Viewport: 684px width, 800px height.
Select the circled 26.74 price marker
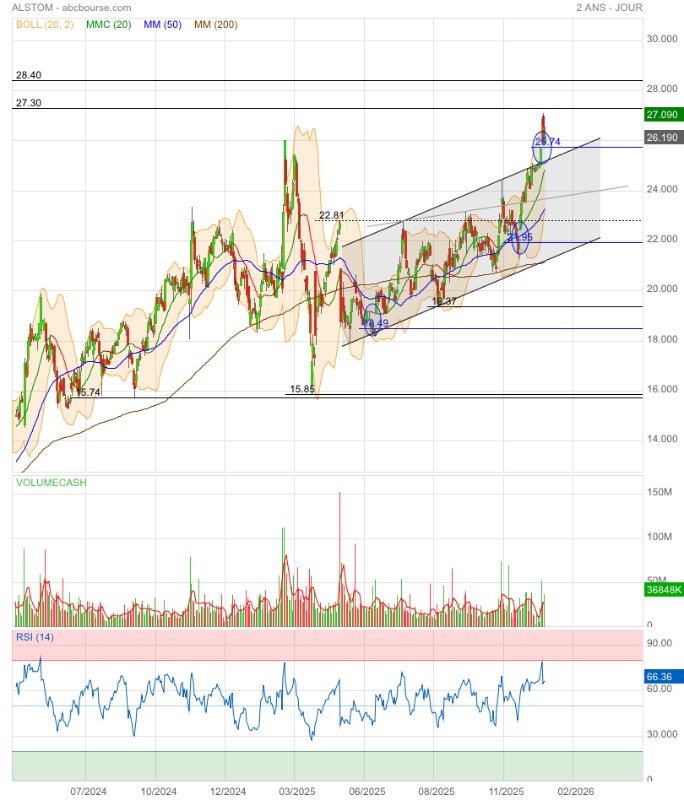coord(547,143)
